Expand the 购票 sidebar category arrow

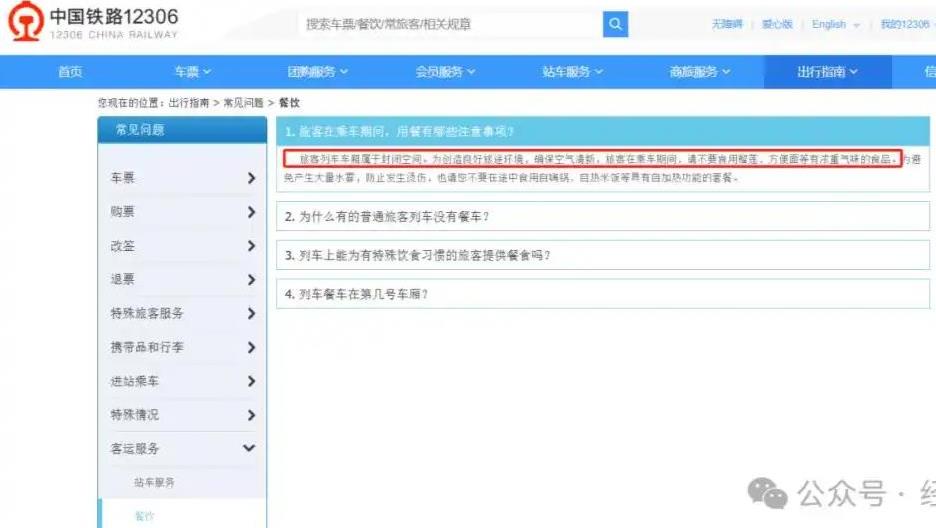point(250,212)
